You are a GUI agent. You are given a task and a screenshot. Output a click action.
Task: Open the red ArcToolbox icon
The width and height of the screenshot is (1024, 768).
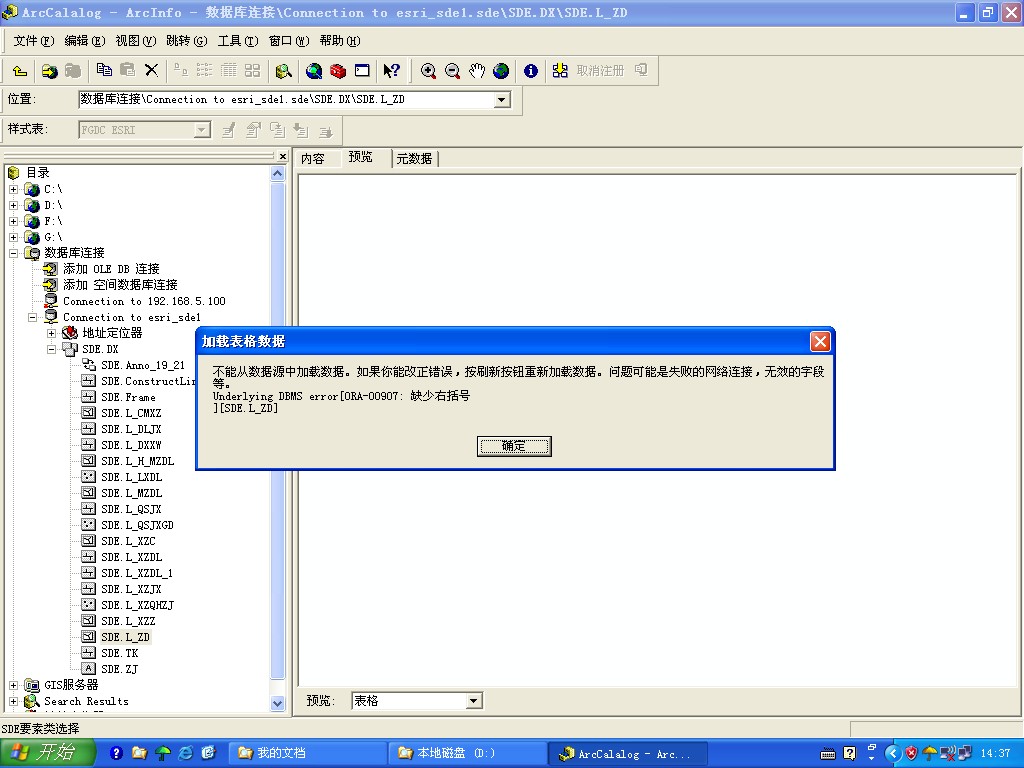(338, 71)
